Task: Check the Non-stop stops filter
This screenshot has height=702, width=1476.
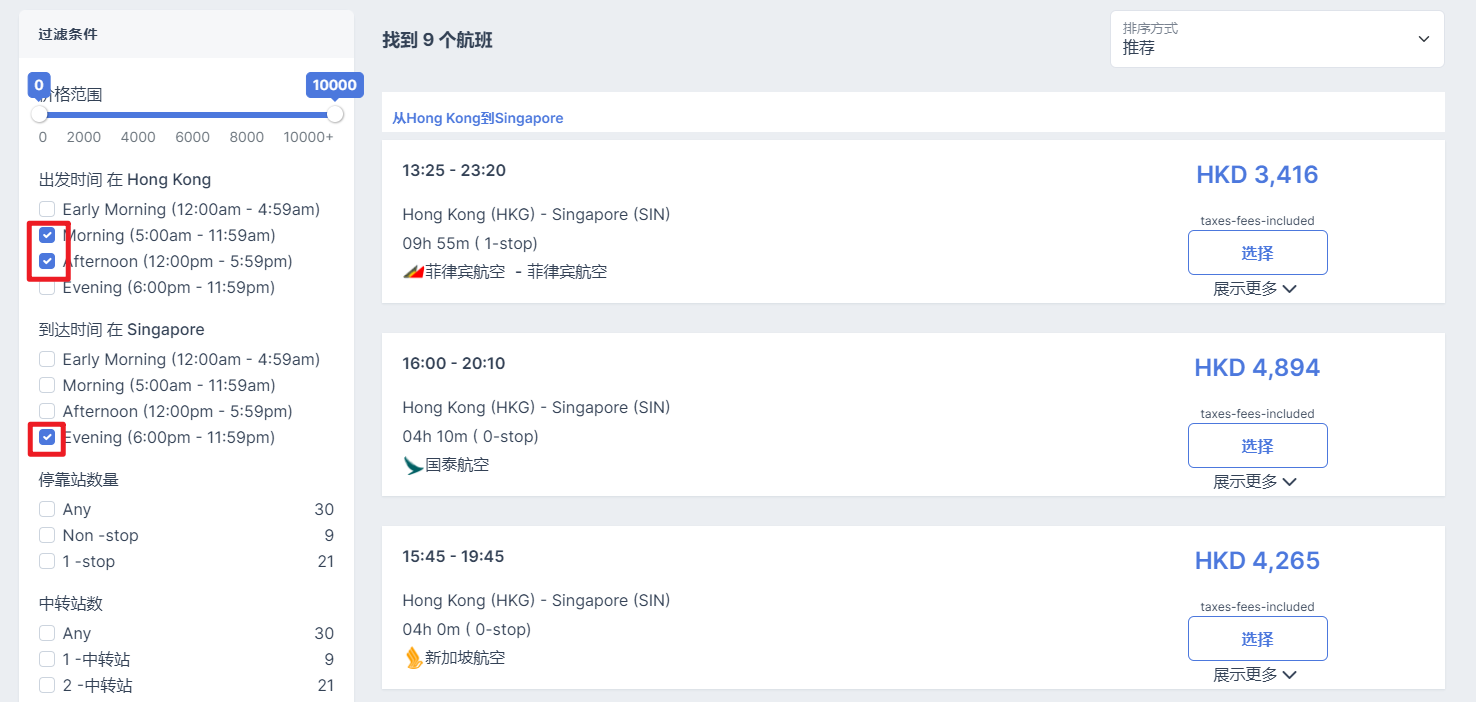Action: click(47, 536)
